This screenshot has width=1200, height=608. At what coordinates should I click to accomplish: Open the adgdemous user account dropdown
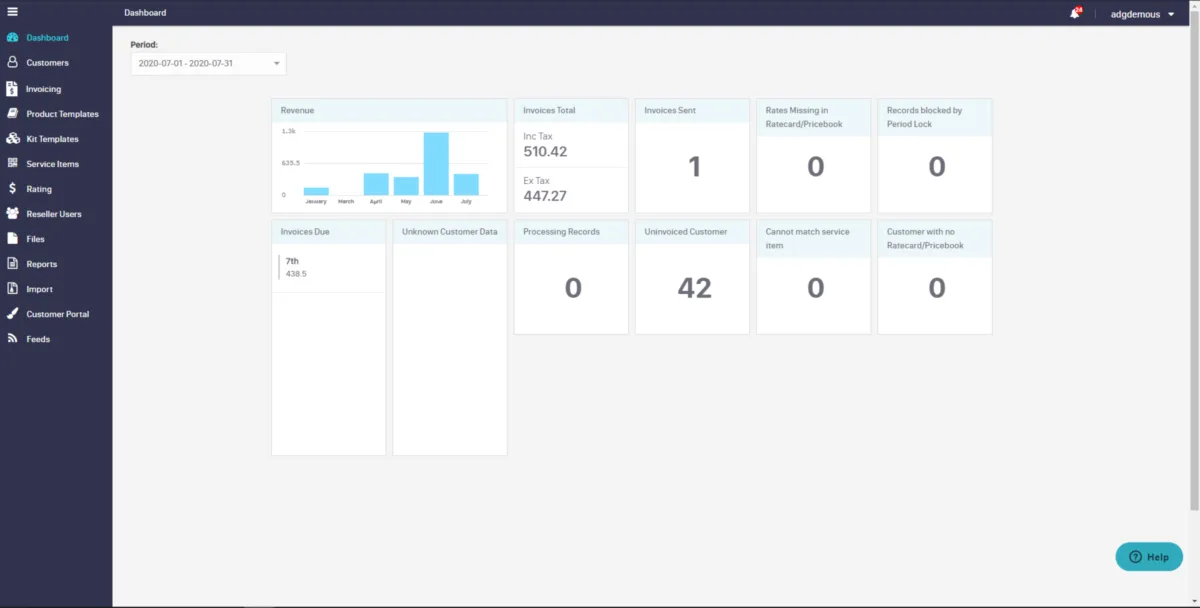(x=1142, y=14)
